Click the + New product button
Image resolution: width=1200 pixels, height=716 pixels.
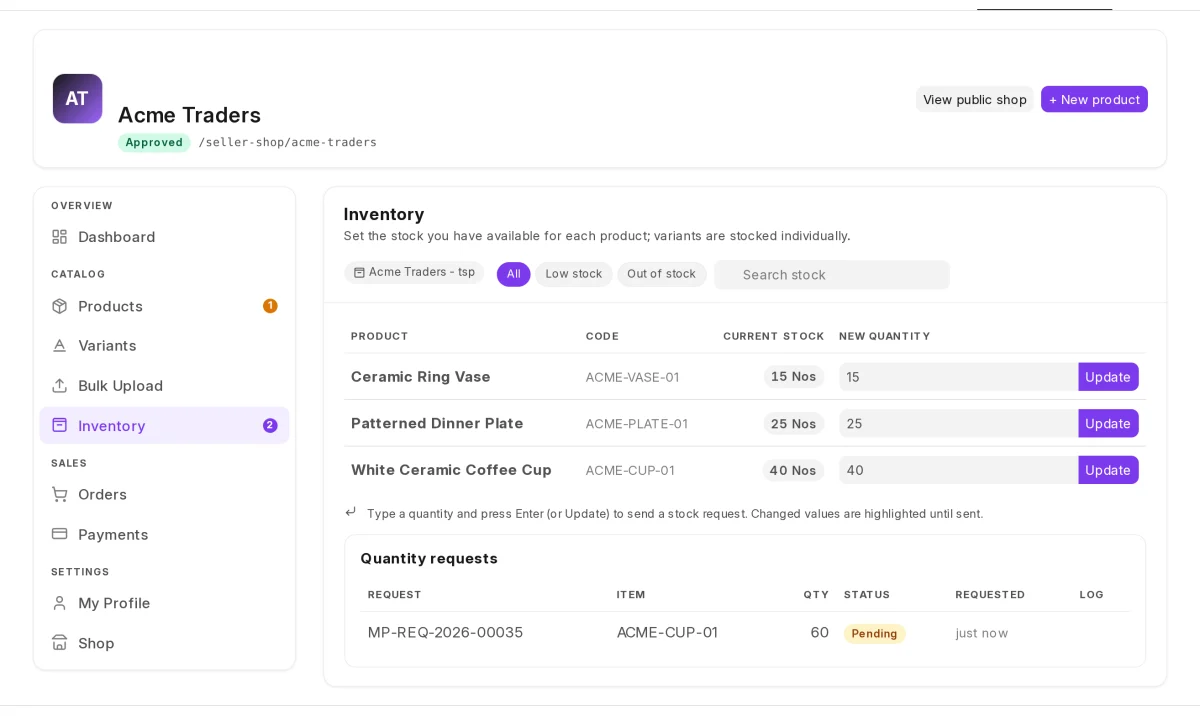[x=1094, y=99]
